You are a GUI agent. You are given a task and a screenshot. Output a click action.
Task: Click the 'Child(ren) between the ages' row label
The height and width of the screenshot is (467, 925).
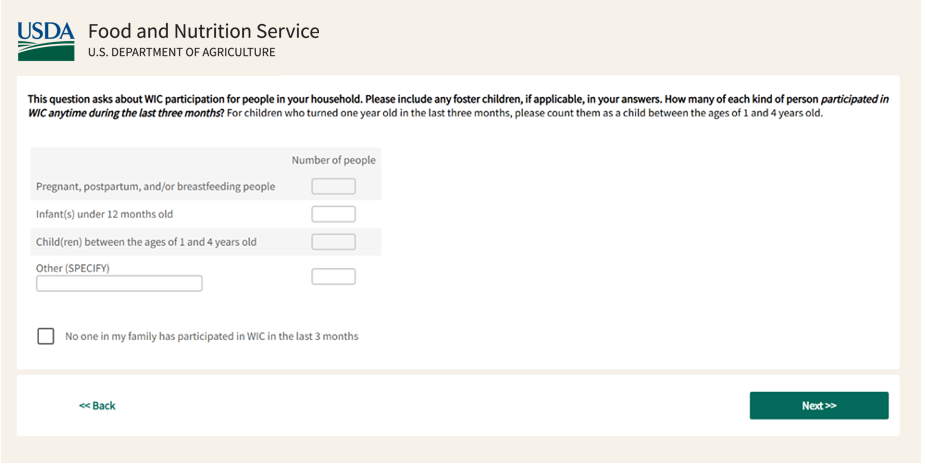146,242
